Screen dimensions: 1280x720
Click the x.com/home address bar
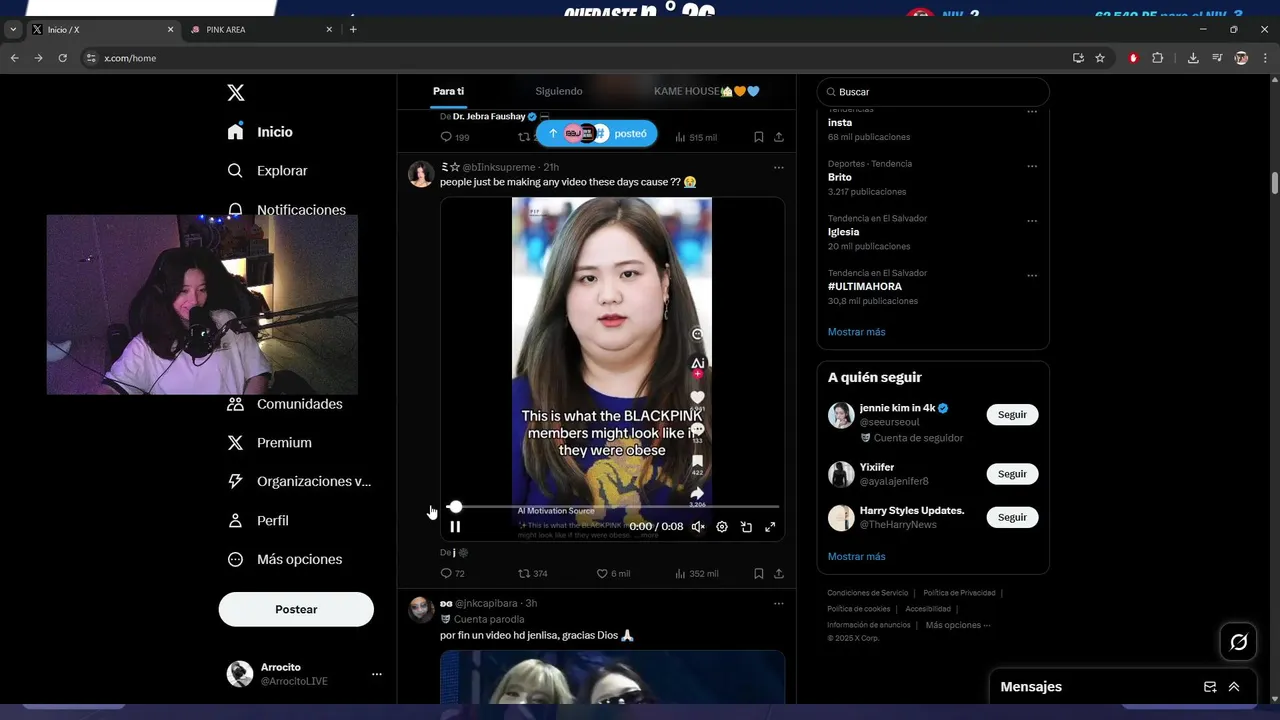tap(580, 58)
